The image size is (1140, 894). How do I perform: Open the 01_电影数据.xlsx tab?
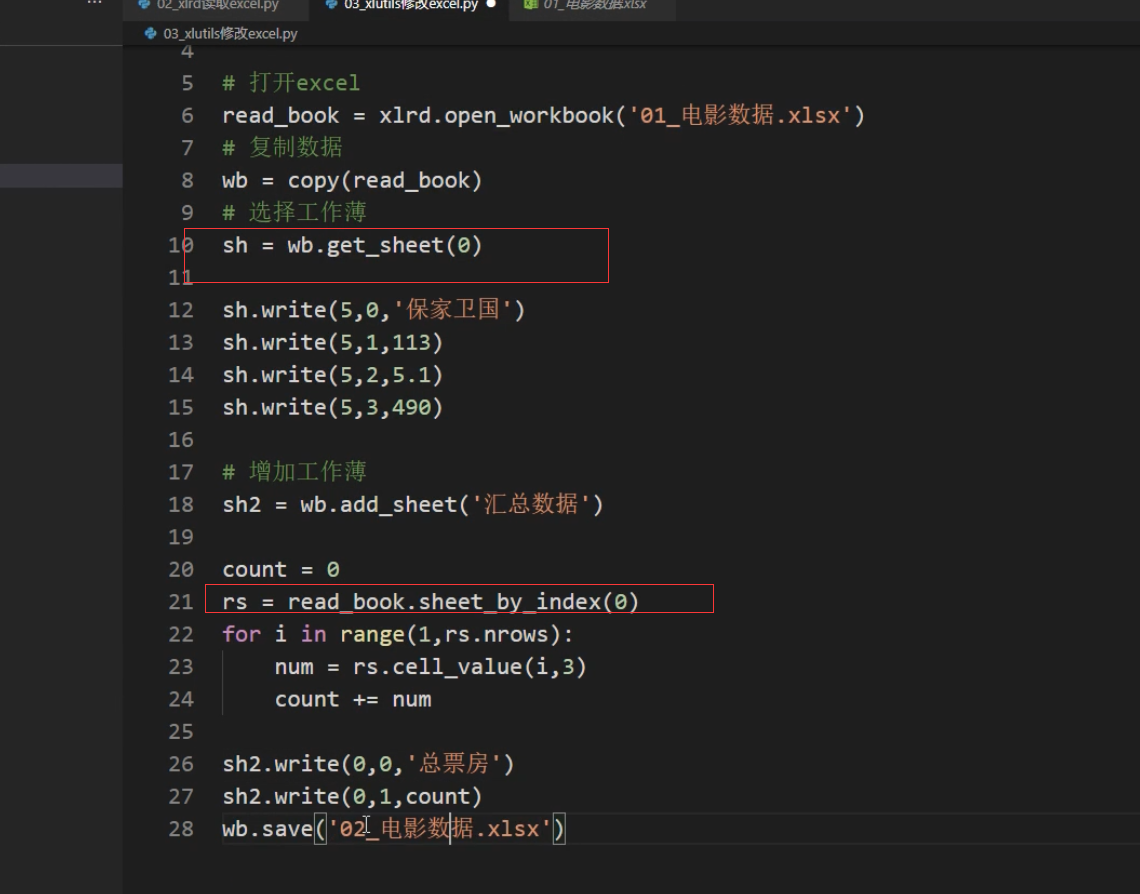pyautogui.click(x=595, y=6)
